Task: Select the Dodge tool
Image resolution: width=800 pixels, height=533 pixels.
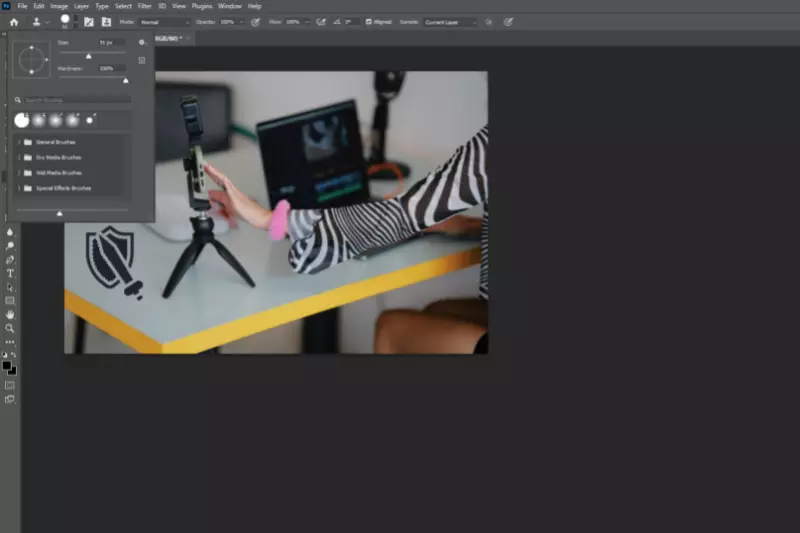Action: (x=10, y=246)
